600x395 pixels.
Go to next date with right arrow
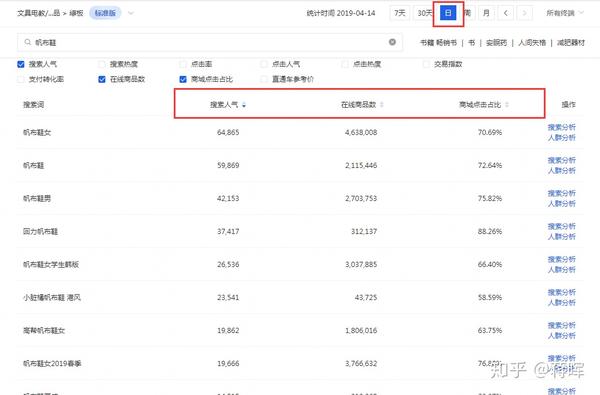pos(524,13)
